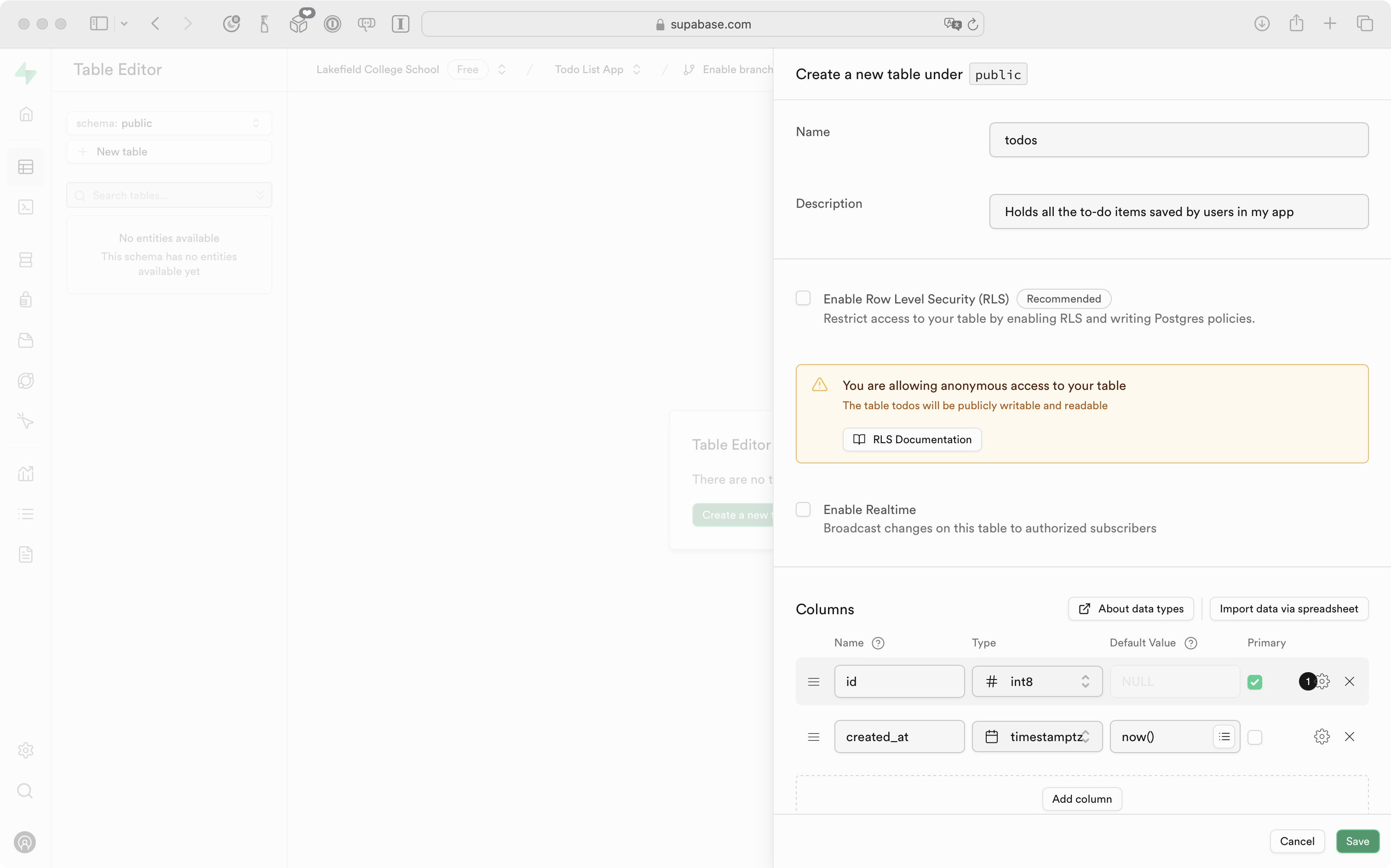Select the Database section in the sidebar

(x=26, y=259)
